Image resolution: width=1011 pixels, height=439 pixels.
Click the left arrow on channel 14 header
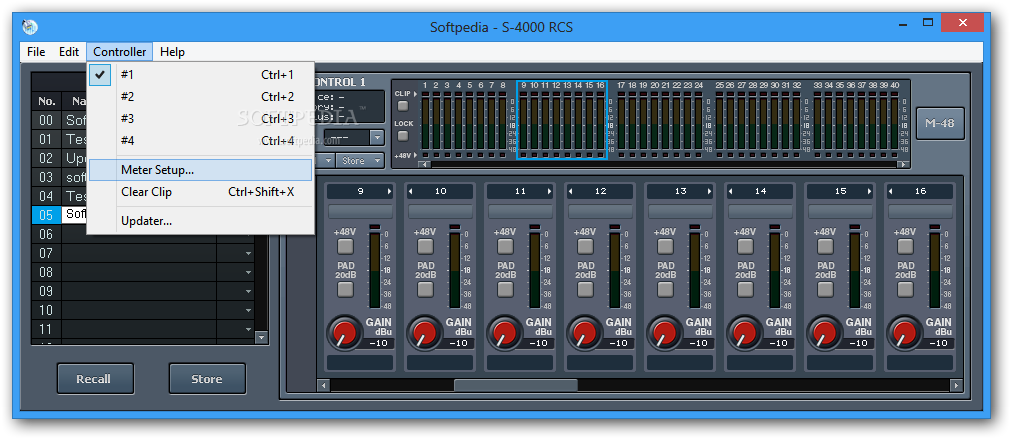pyautogui.click(x=730, y=191)
